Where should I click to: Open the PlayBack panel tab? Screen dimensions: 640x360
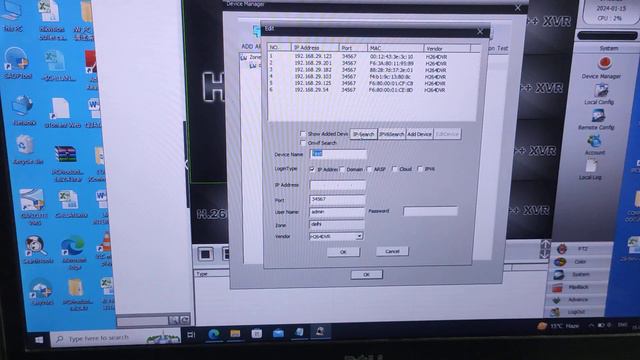578,287
